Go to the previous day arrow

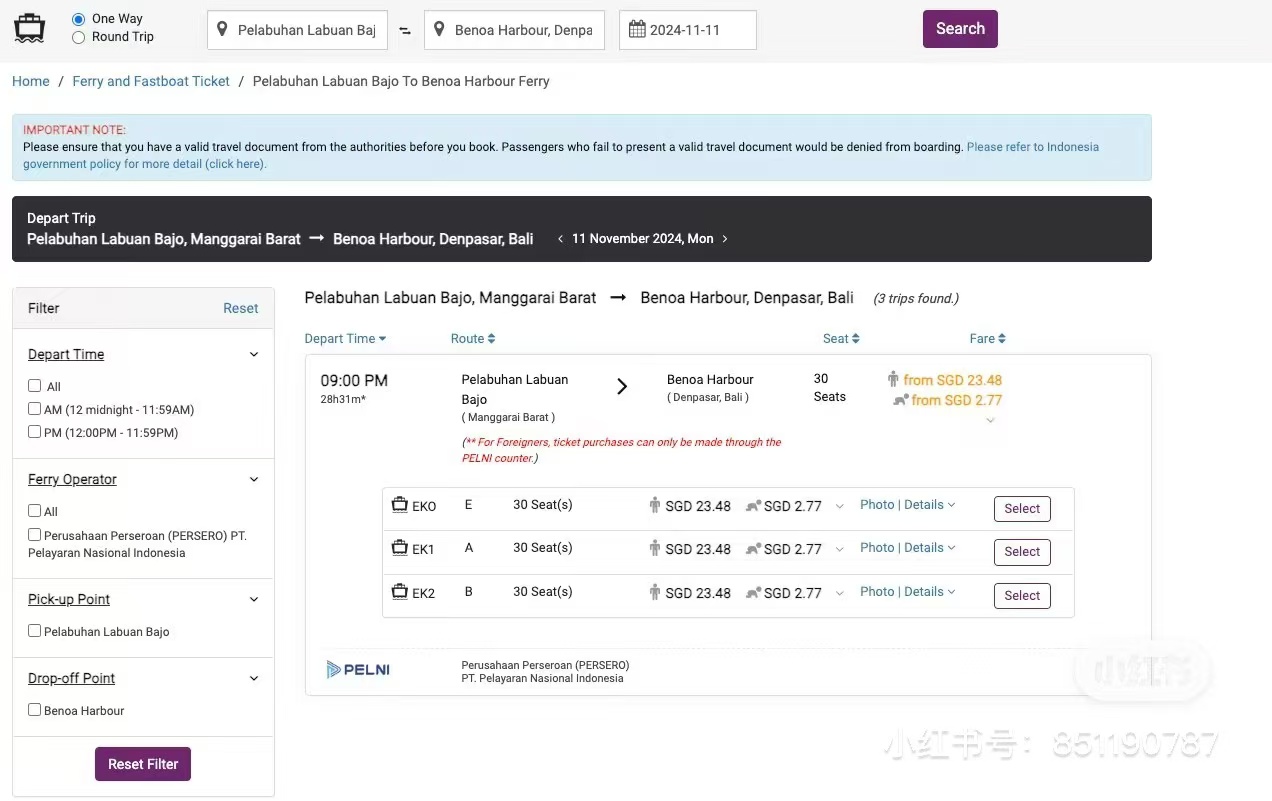(560, 239)
